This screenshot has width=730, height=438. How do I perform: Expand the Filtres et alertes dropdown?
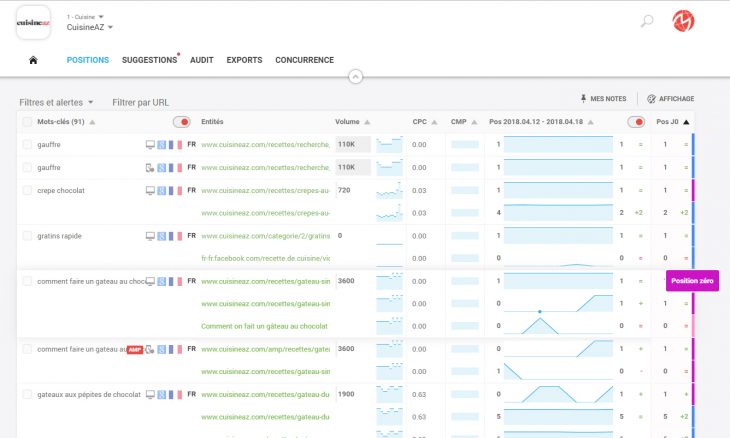click(x=57, y=102)
